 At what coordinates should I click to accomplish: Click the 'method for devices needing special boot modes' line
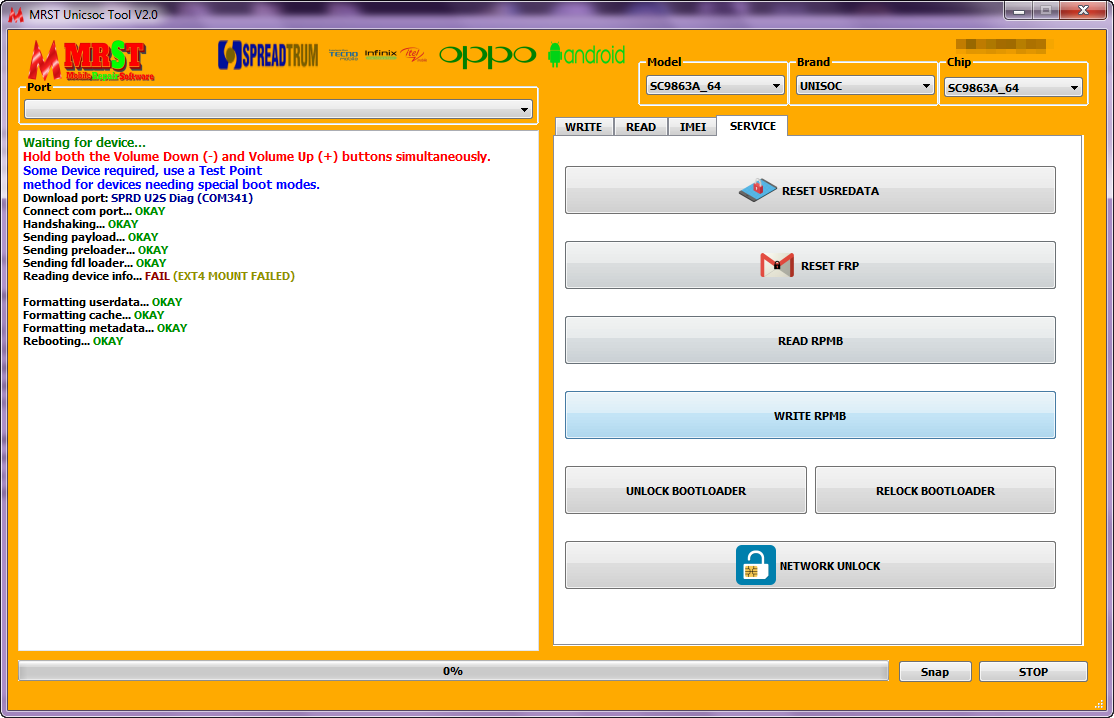[171, 185]
